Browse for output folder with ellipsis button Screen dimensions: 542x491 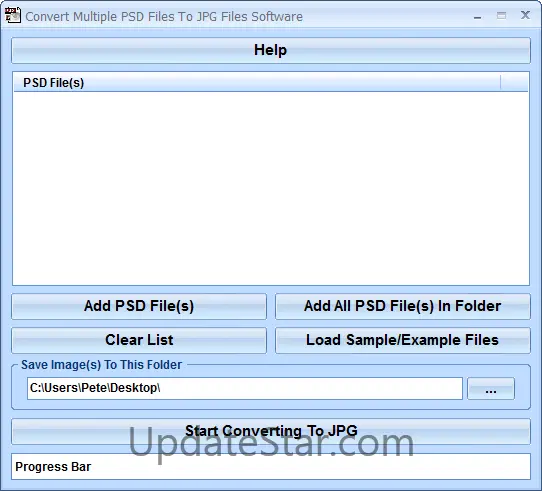tap(491, 388)
